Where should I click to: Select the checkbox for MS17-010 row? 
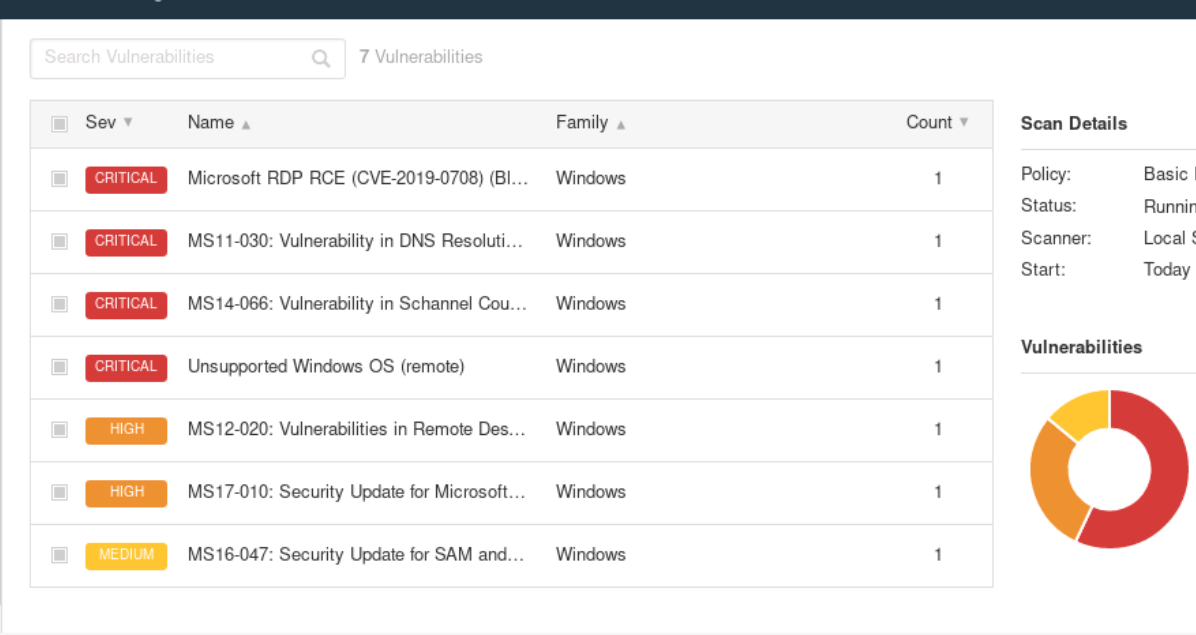60,492
